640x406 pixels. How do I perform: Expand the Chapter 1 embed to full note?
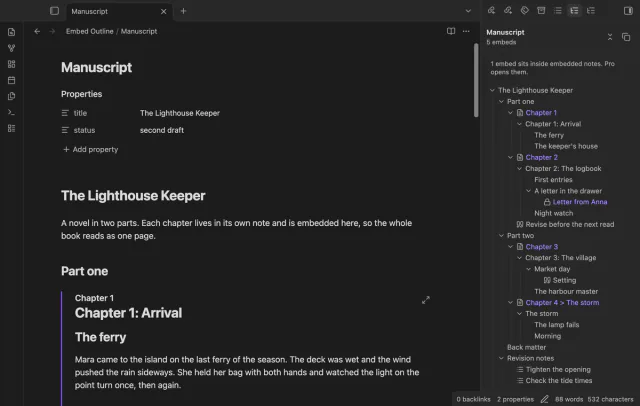pos(426,300)
